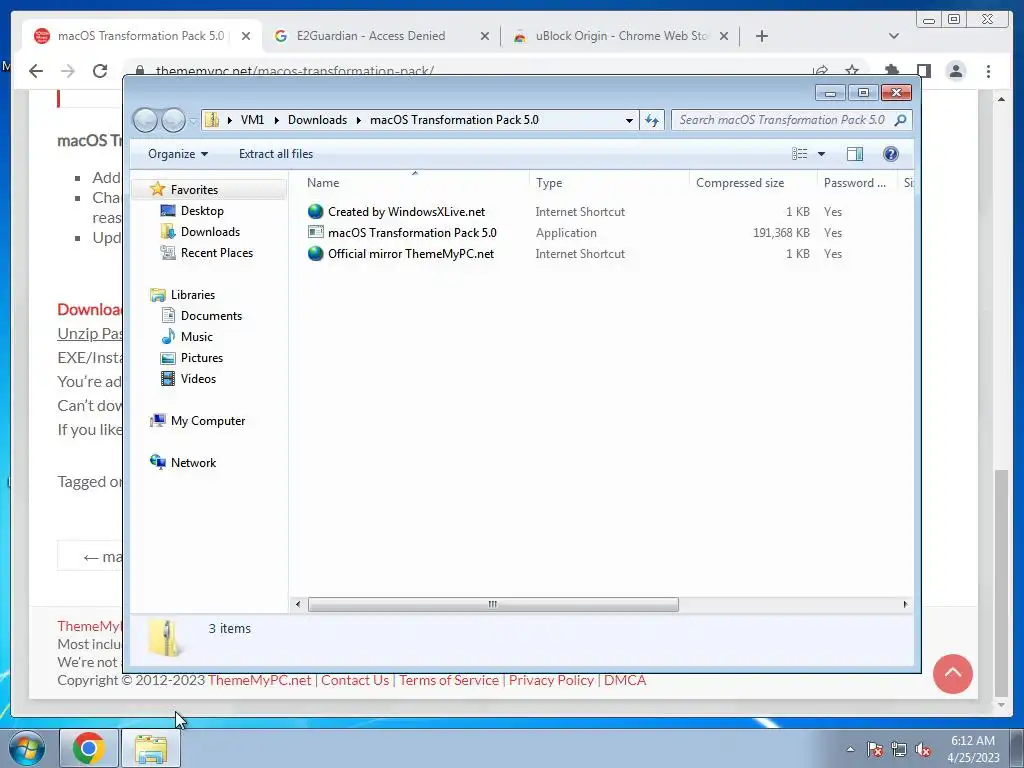Select Downloads in Favorites
1024x768 pixels.
point(210,232)
